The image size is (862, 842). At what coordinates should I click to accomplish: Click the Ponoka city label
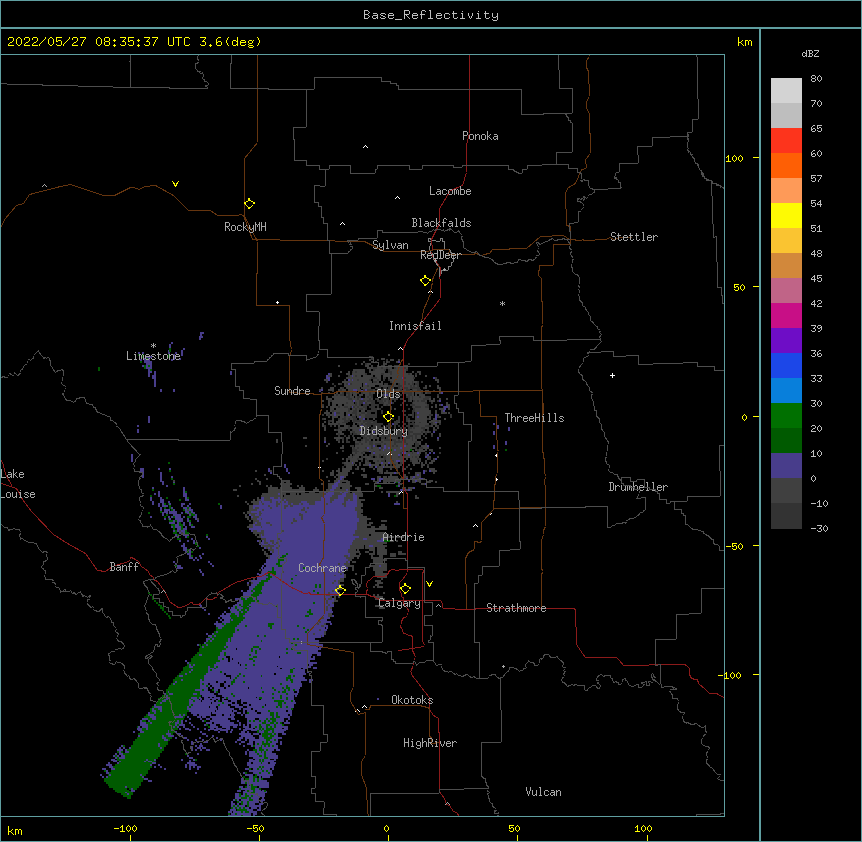point(480,136)
